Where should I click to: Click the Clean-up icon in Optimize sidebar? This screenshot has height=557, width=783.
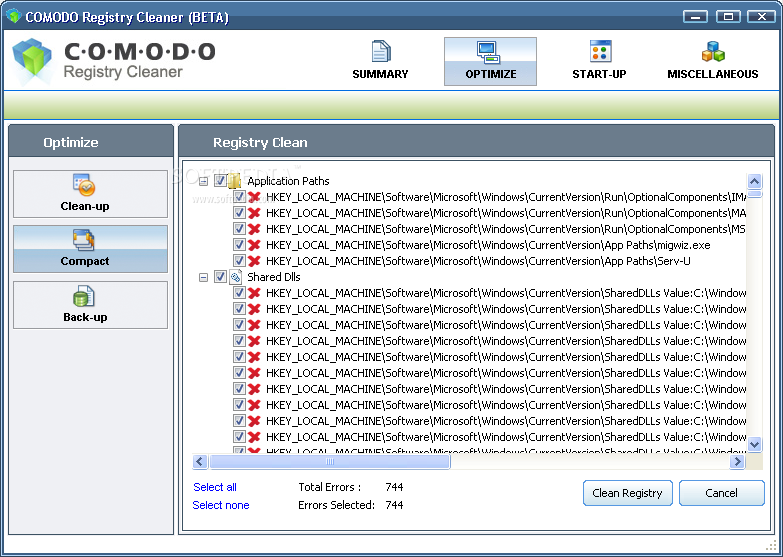click(84, 185)
